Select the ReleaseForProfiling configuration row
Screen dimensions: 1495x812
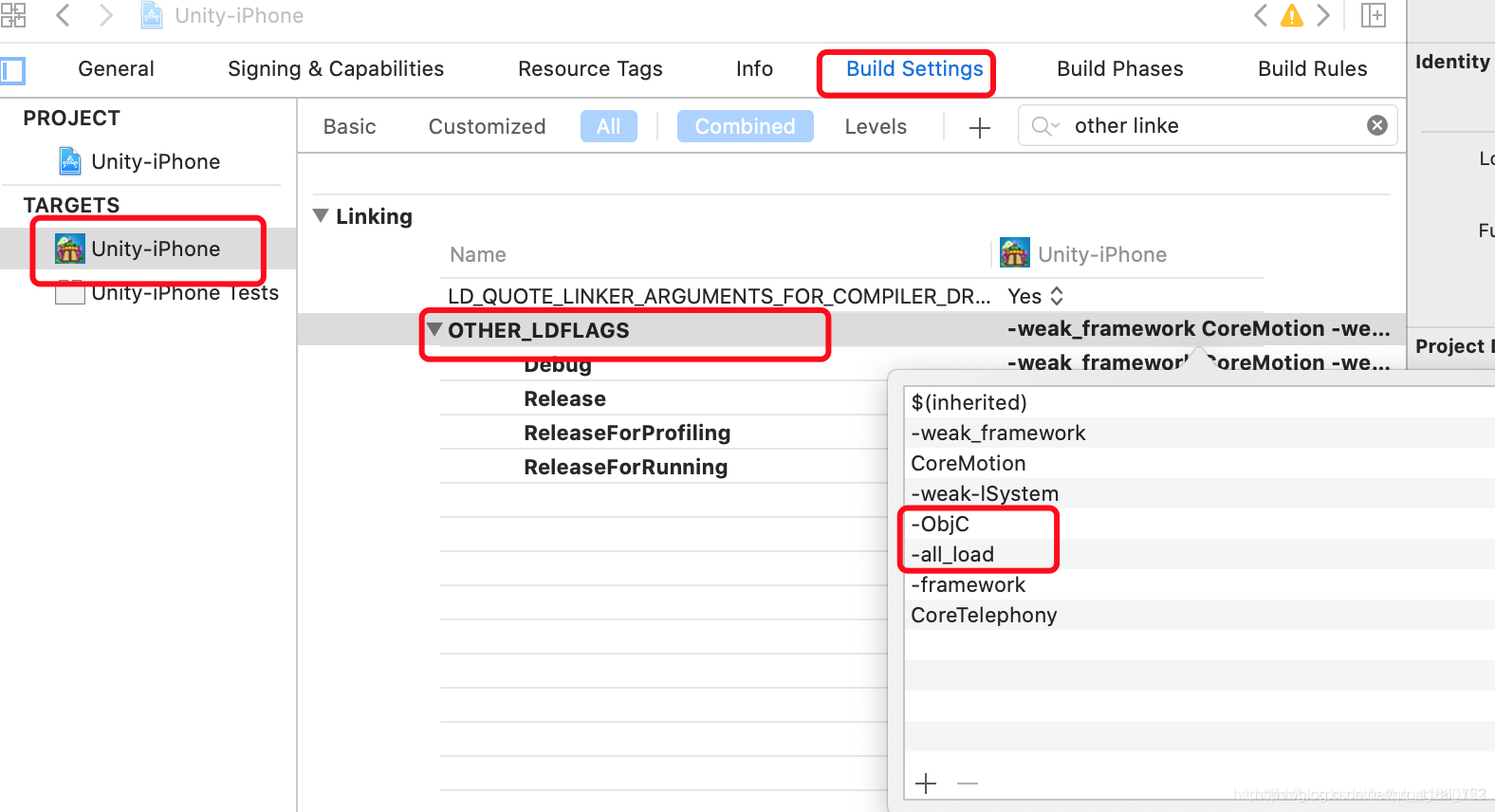[x=627, y=434]
